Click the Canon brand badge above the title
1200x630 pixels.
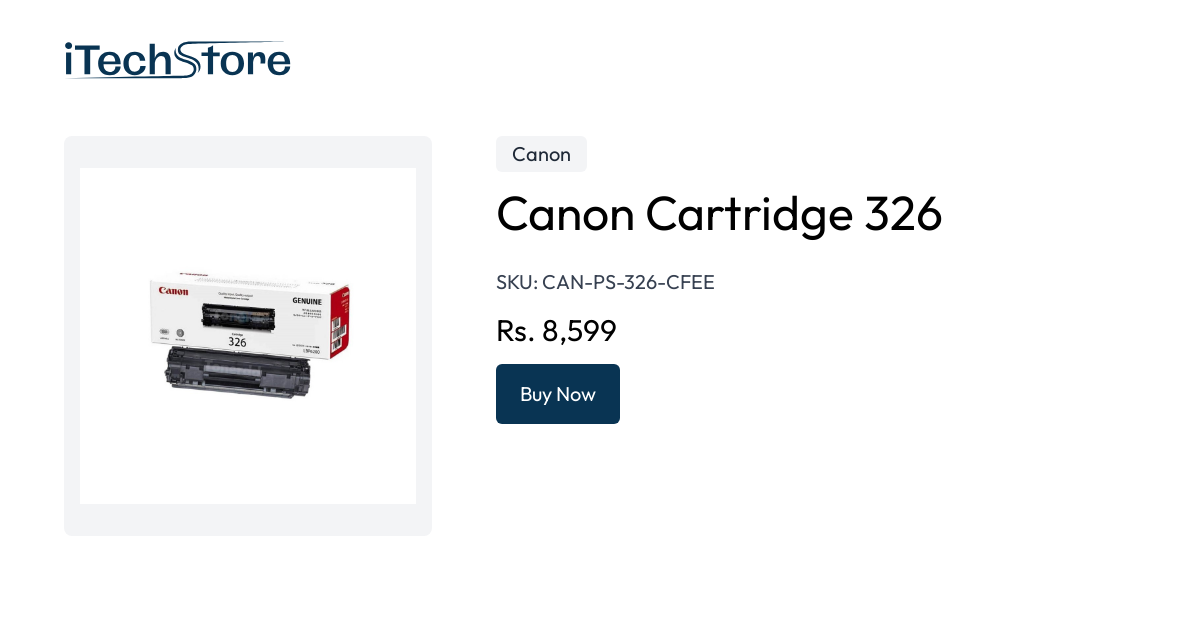pos(541,154)
